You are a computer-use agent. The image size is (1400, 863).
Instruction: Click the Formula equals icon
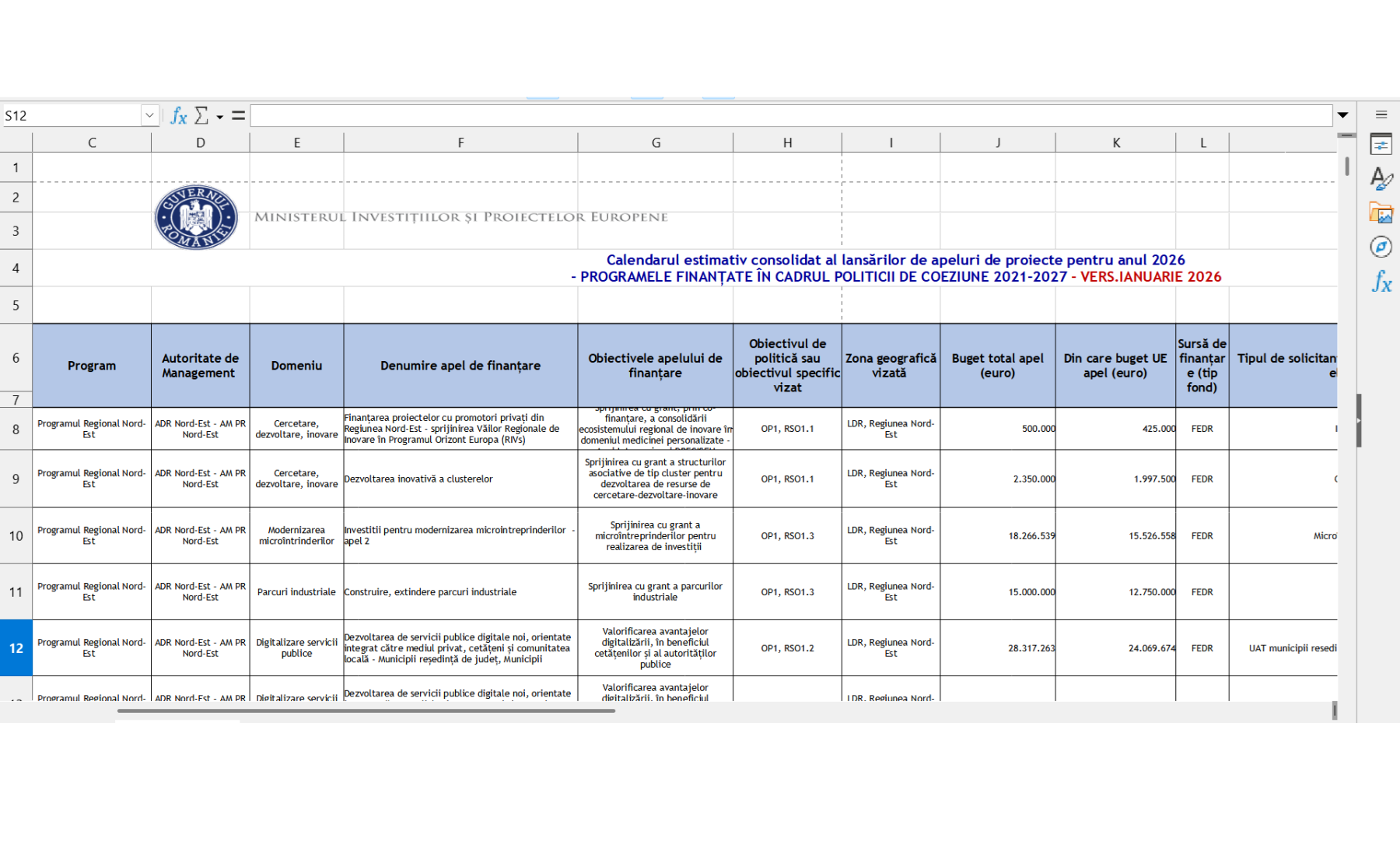click(239, 115)
